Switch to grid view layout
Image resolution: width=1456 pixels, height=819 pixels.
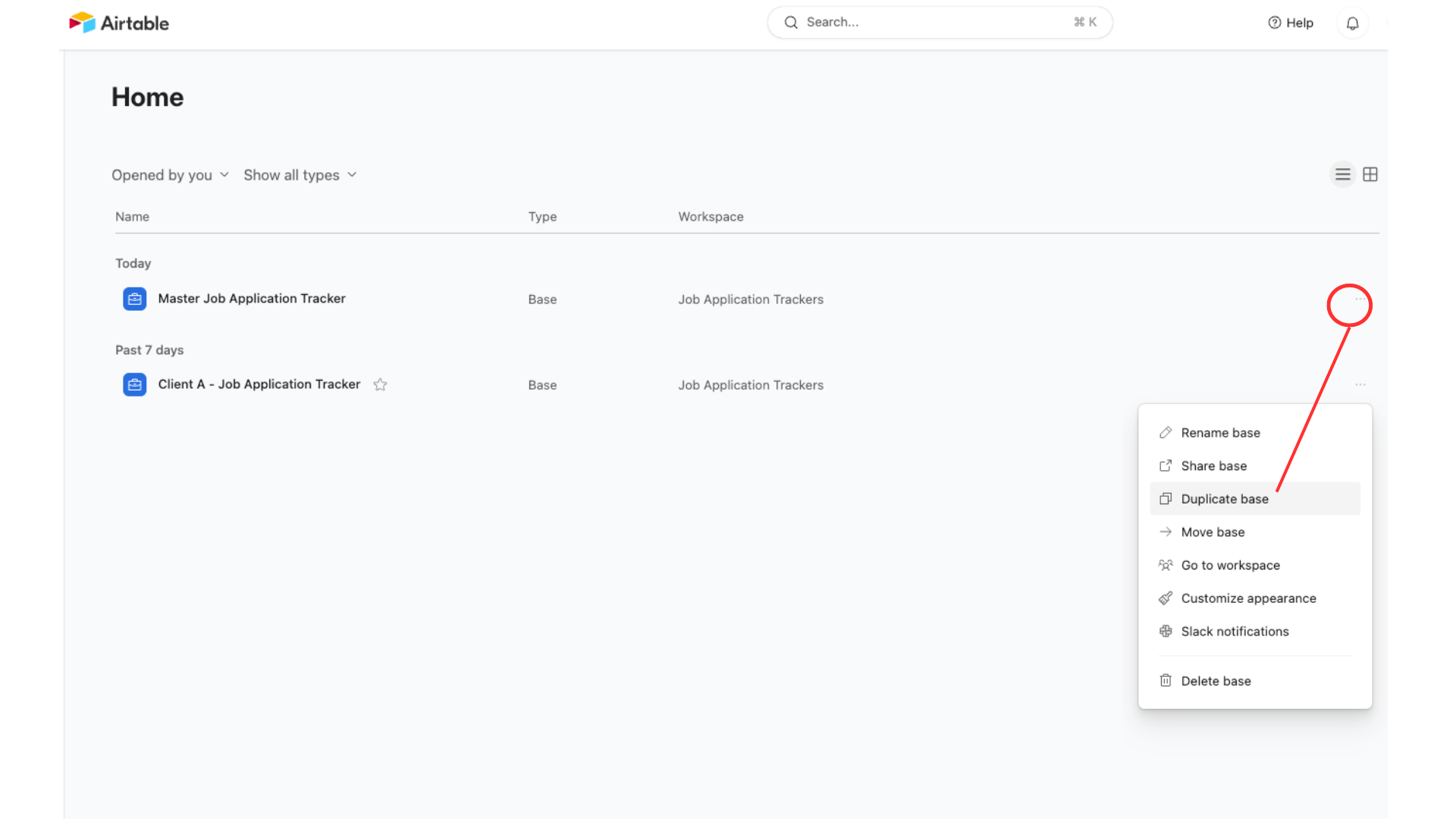coord(1370,174)
